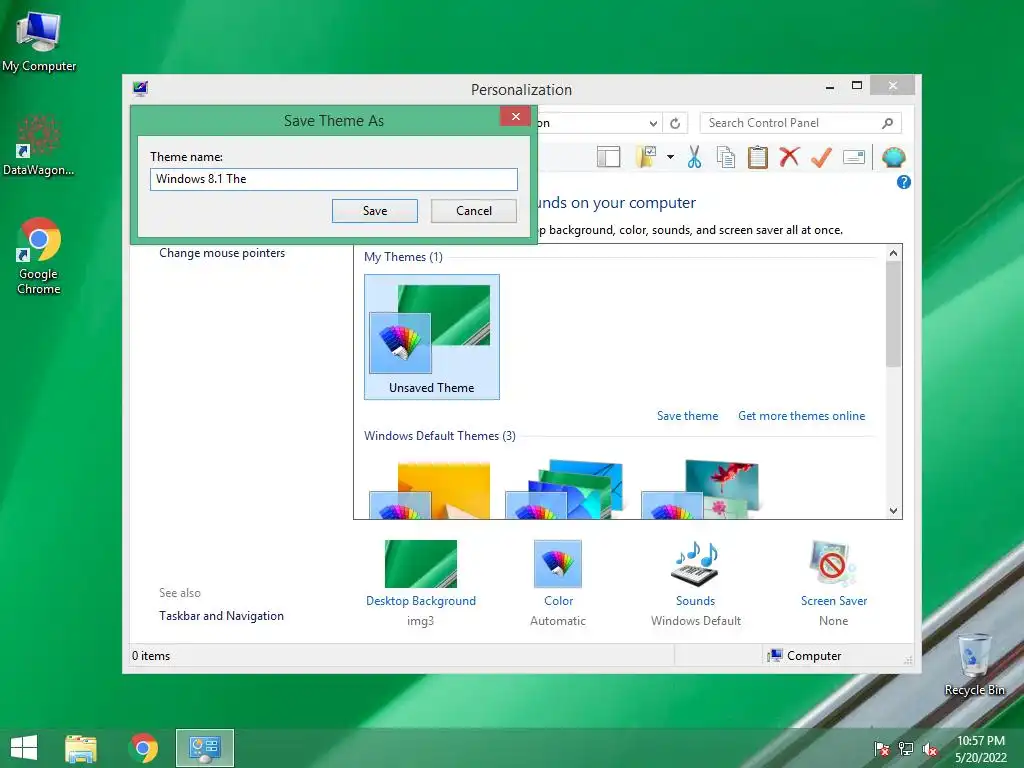Click the Refresh address bar button

675,123
